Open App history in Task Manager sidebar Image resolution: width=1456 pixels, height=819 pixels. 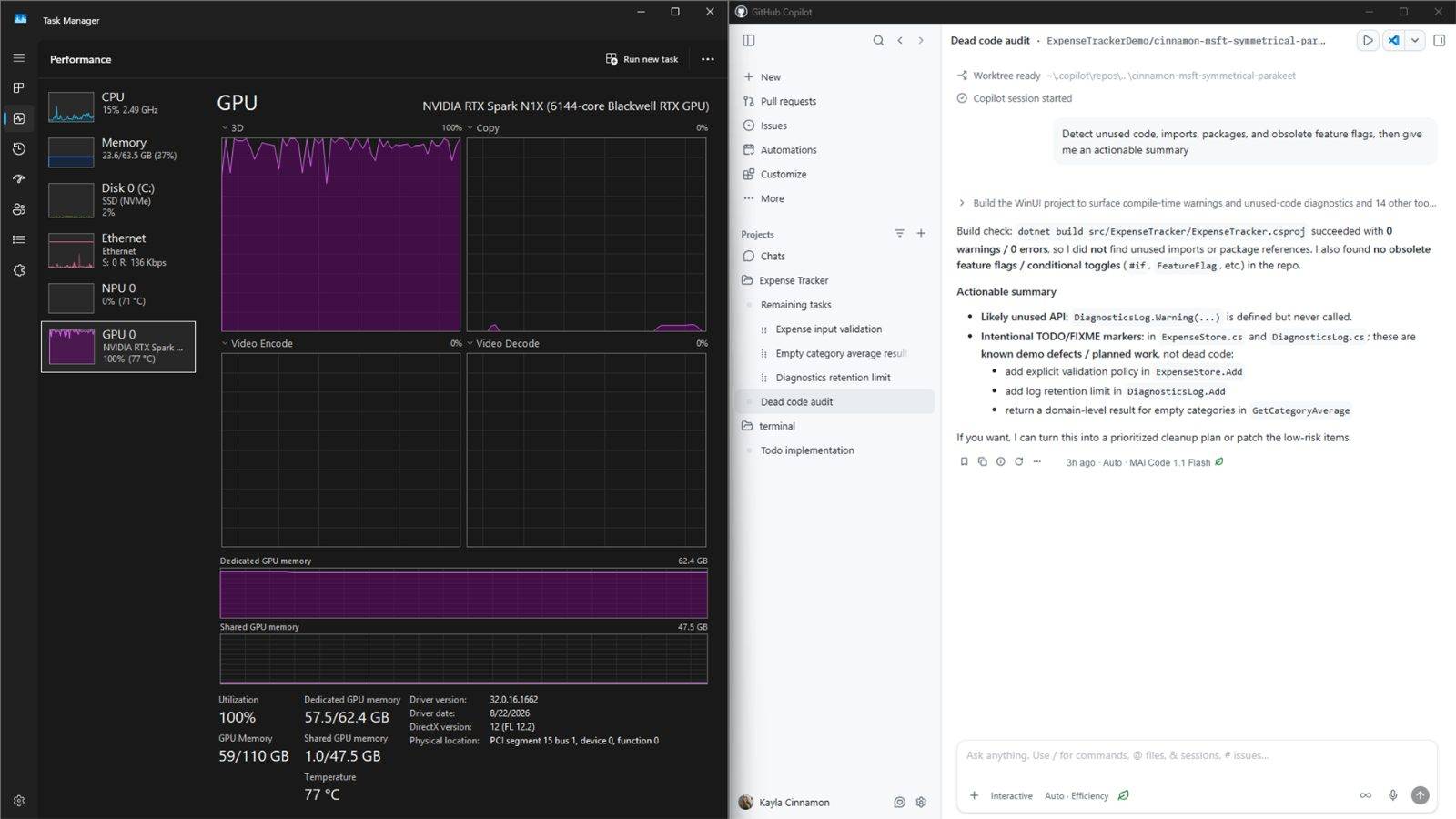(x=19, y=148)
